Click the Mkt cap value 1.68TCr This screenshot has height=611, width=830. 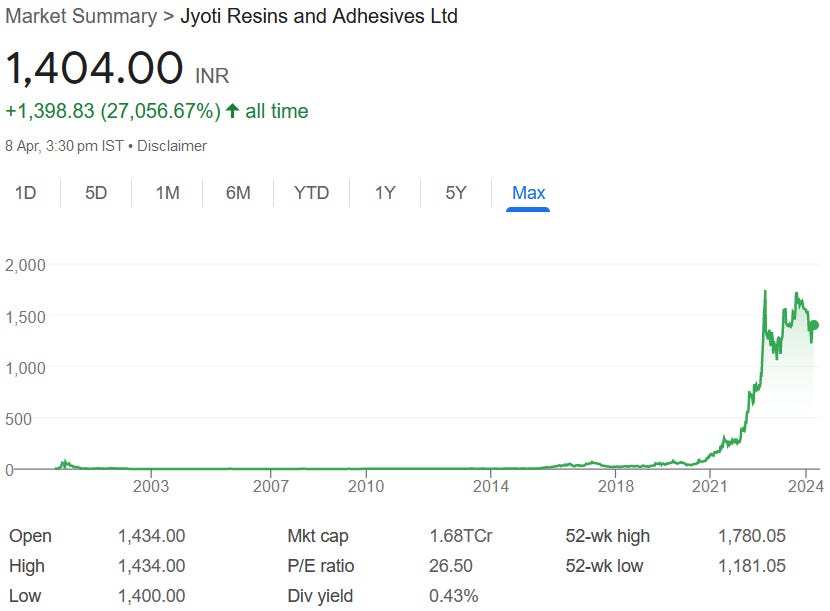click(461, 536)
